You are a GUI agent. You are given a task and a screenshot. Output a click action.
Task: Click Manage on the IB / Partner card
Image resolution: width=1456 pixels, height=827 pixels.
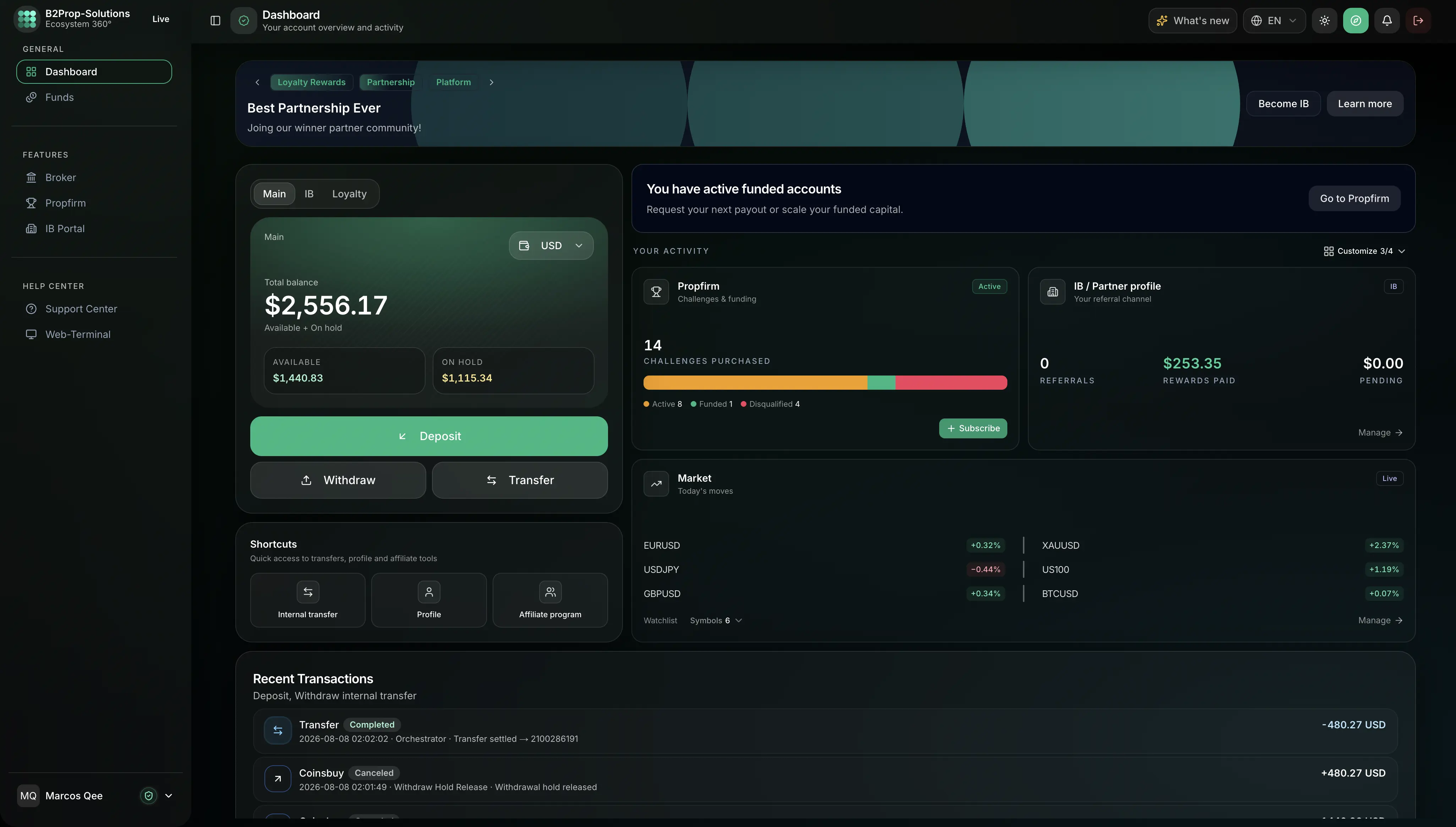coord(1380,433)
